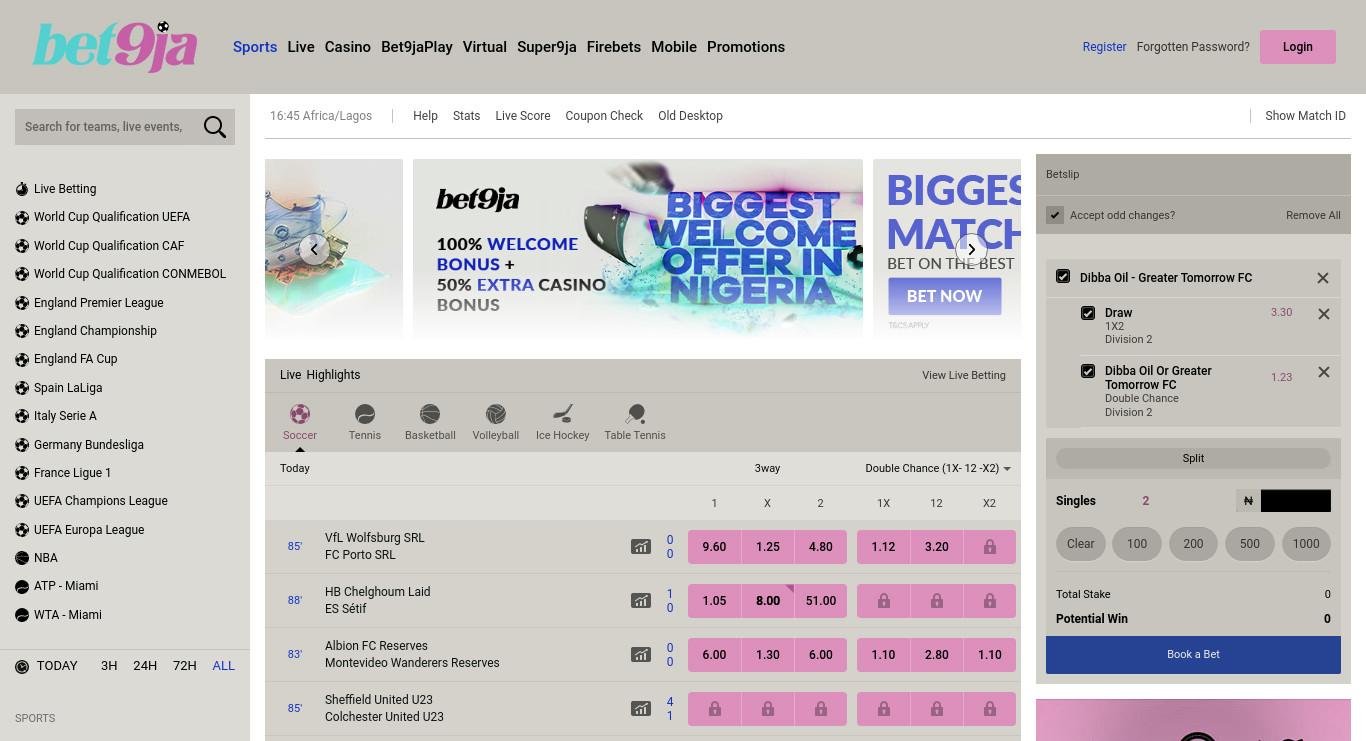Filter events by 3H
This screenshot has width=1366, height=741.
[109, 666]
